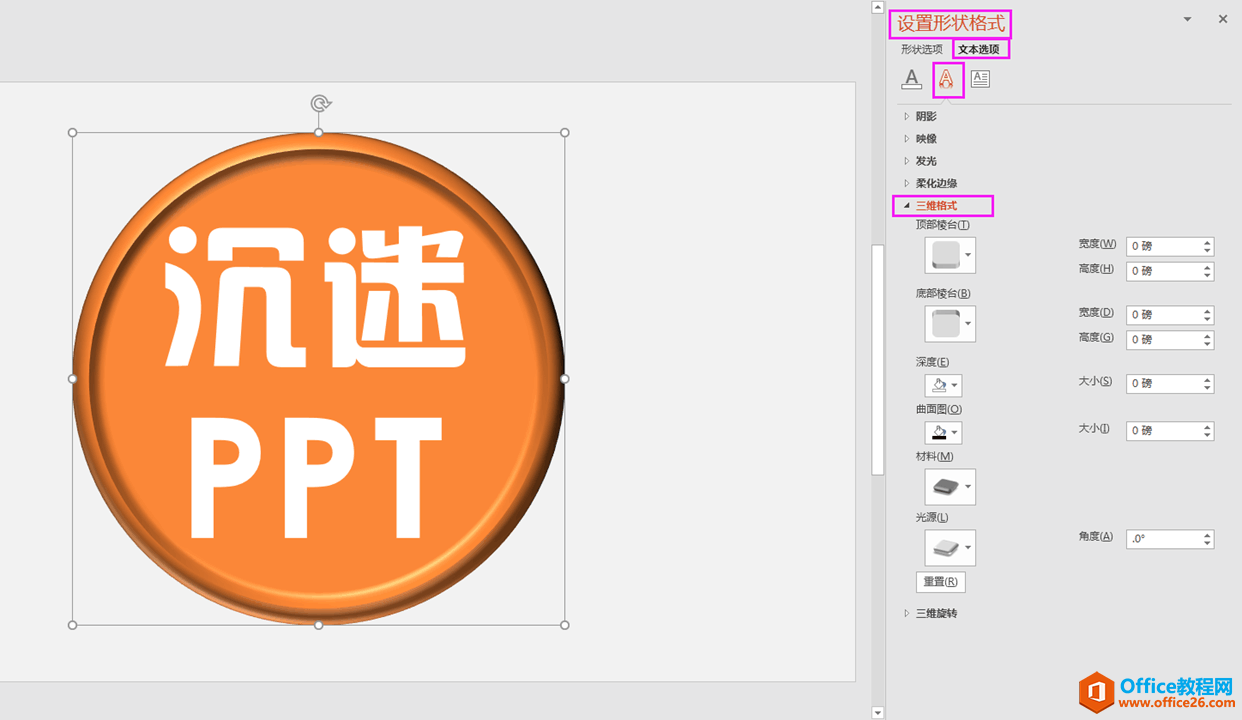The width and height of the screenshot is (1242, 720).
Task: Switch to the 文本选项 tab
Action: pos(978,49)
